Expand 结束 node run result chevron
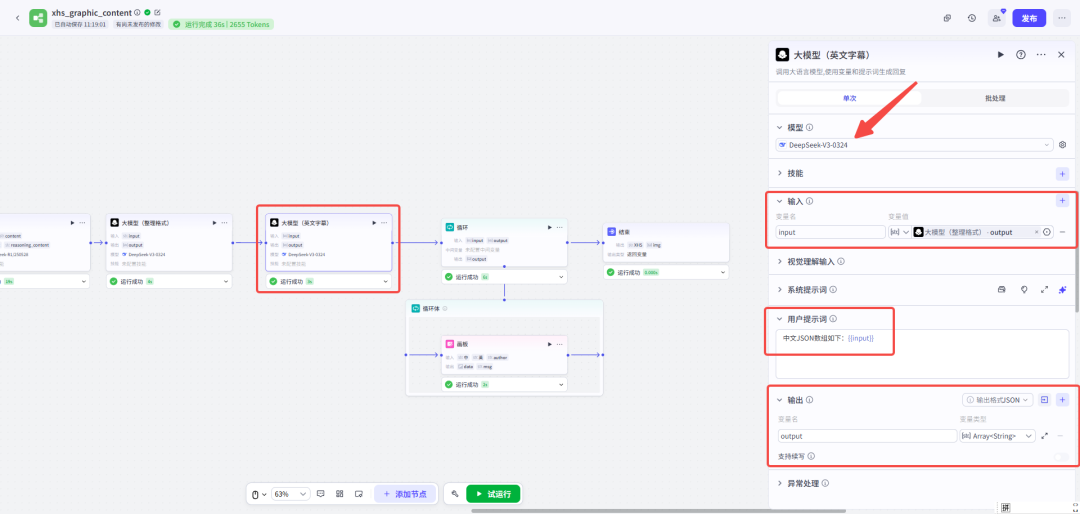The height and width of the screenshot is (514, 1080). click(x=721, y=272)
